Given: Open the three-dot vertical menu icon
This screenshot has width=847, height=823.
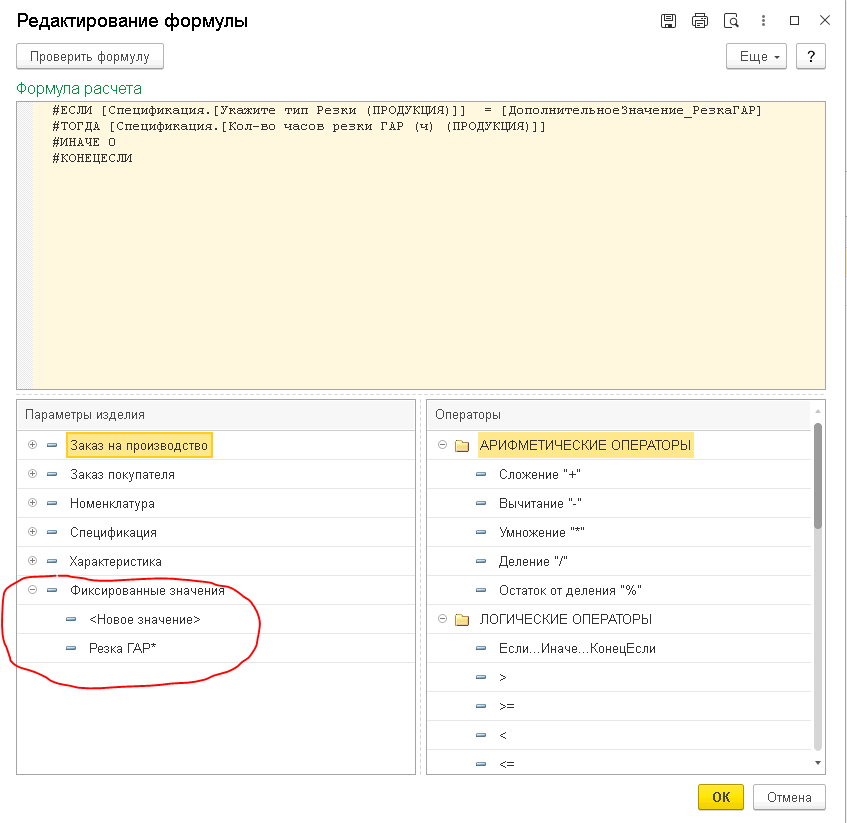Looking at the screenshot, I should (763, 21).
